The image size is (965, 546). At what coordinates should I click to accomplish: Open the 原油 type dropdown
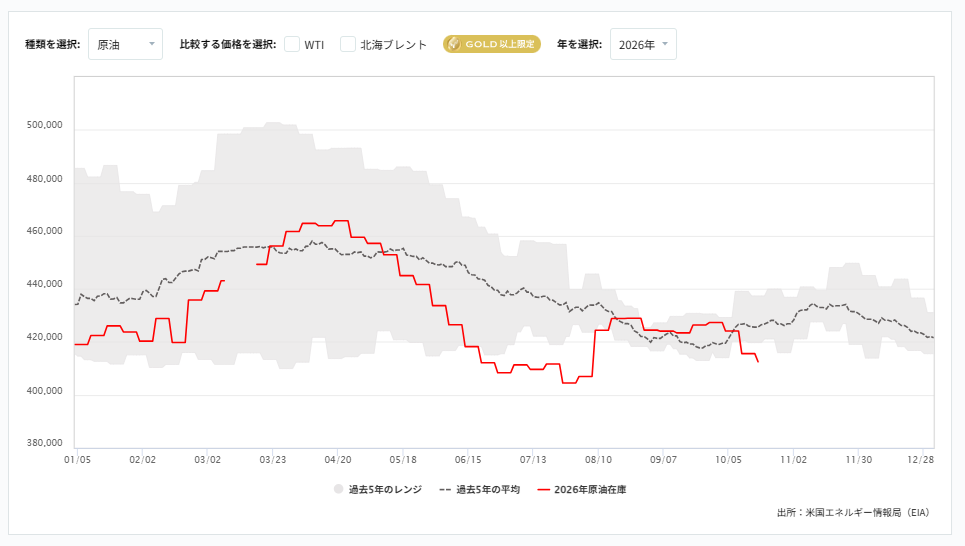coord(125,44)
